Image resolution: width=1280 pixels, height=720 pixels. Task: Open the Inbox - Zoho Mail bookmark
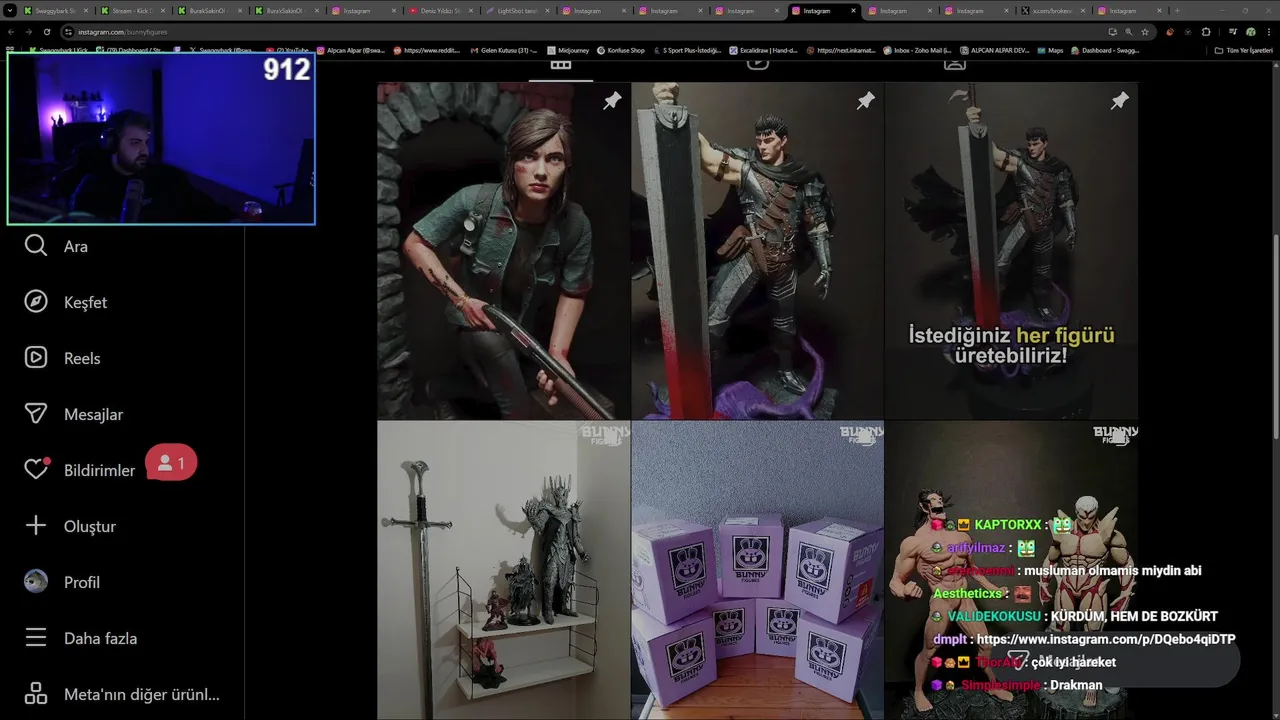[x=917, y=50]
